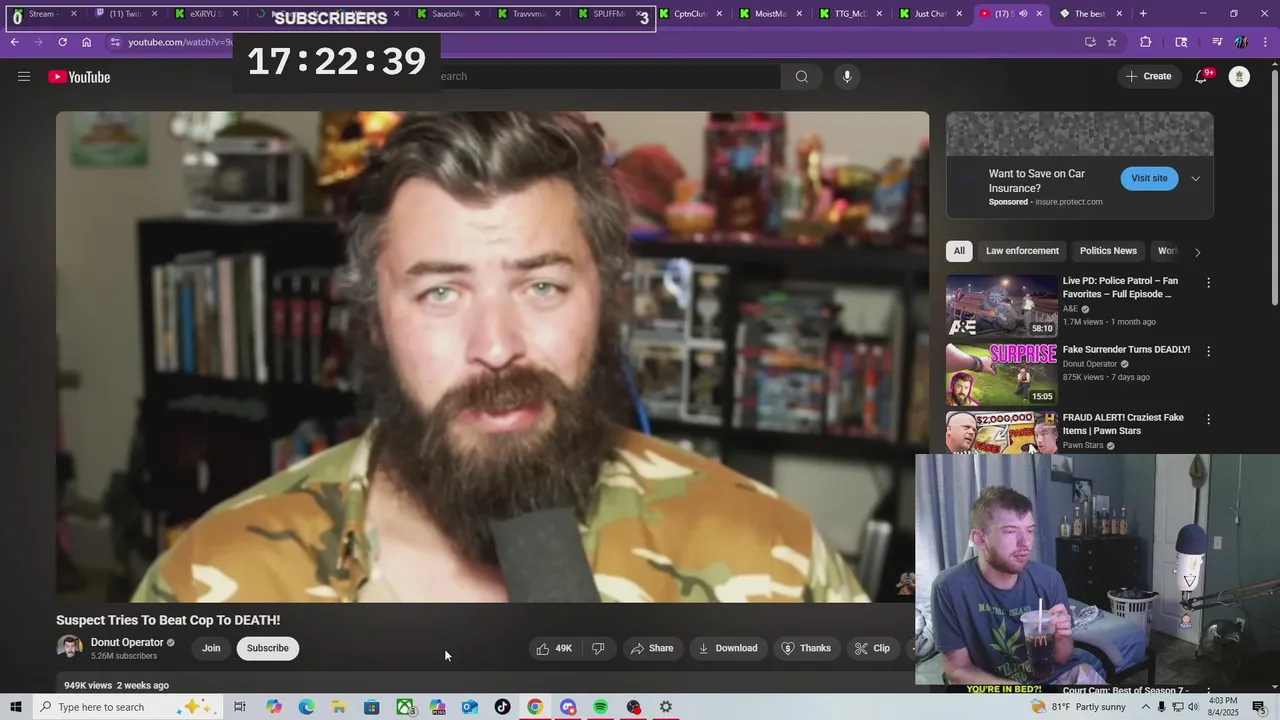
Task: Open the YouTube notifications bell
Action: coord(1202,77)
